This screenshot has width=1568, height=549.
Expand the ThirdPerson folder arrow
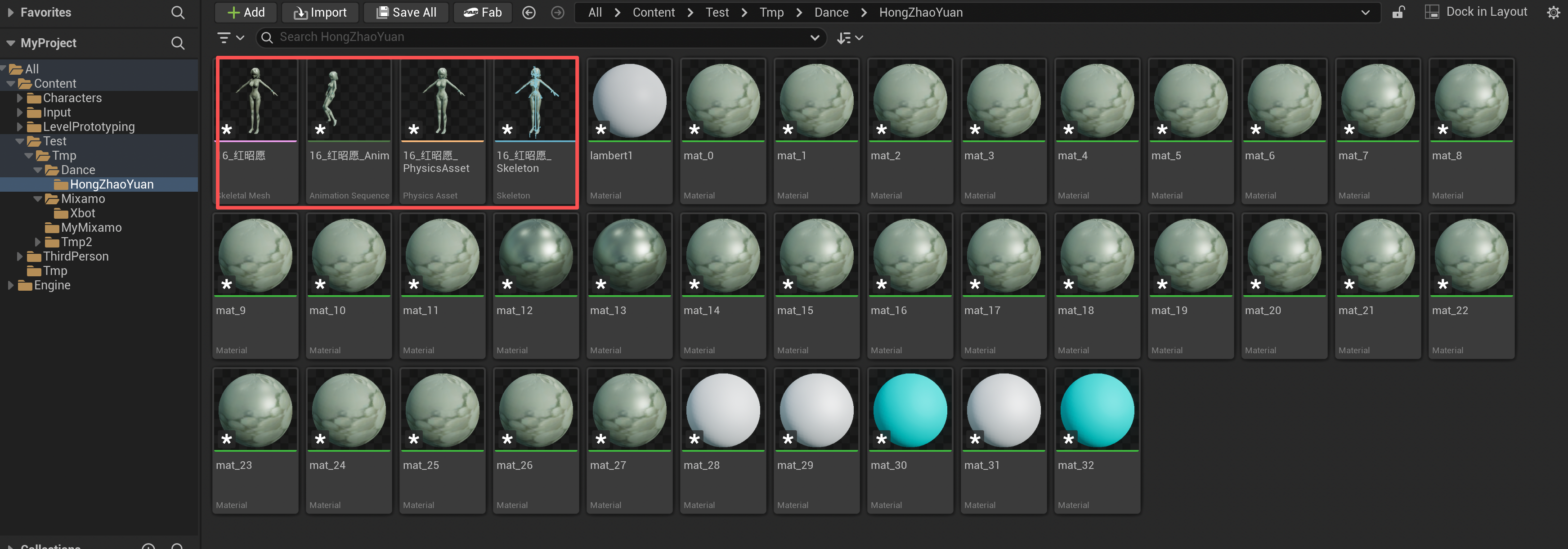pos(19,256)
